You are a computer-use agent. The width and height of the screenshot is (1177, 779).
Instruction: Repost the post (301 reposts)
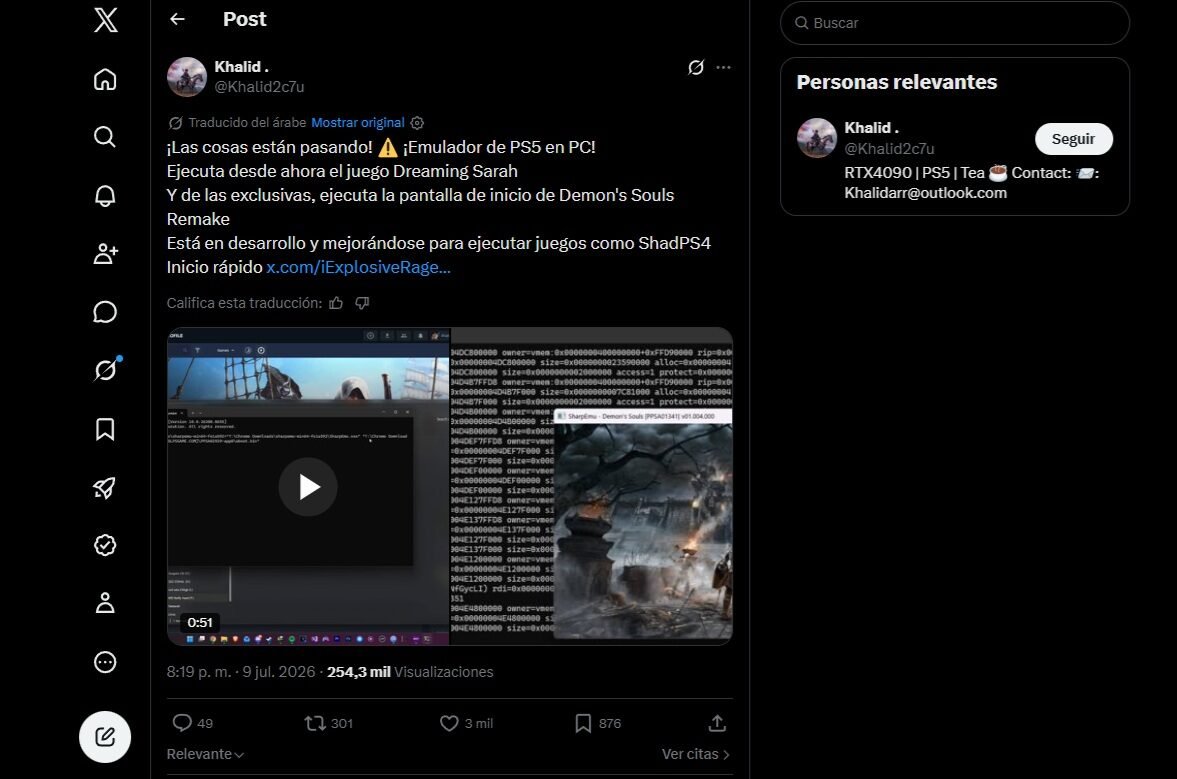pos(328,723)
